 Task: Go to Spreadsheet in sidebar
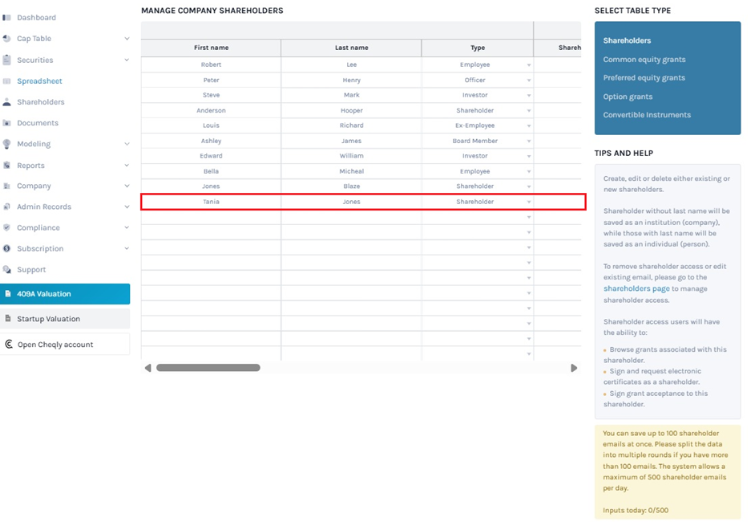pyautogui.click(x=40, y=81)
